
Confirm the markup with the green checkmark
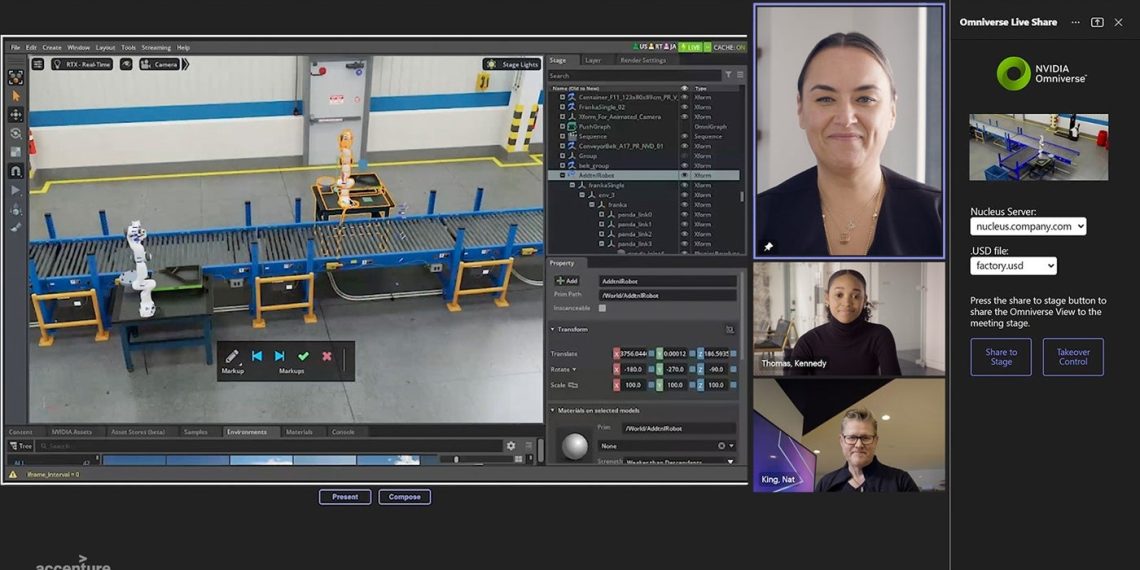point(303,356)
